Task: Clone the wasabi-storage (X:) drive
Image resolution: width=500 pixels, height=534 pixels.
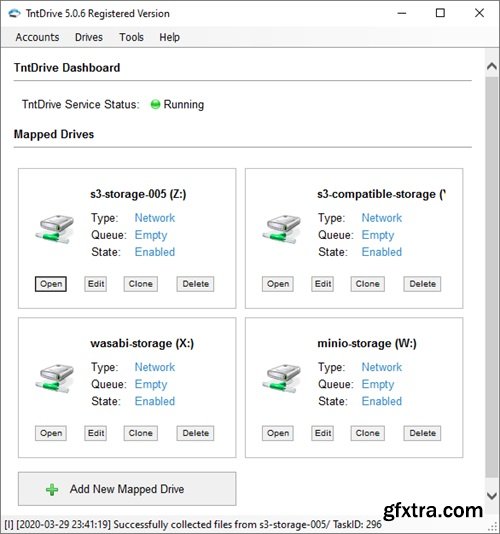Action: pyautogui.click(x=140, y=433)
